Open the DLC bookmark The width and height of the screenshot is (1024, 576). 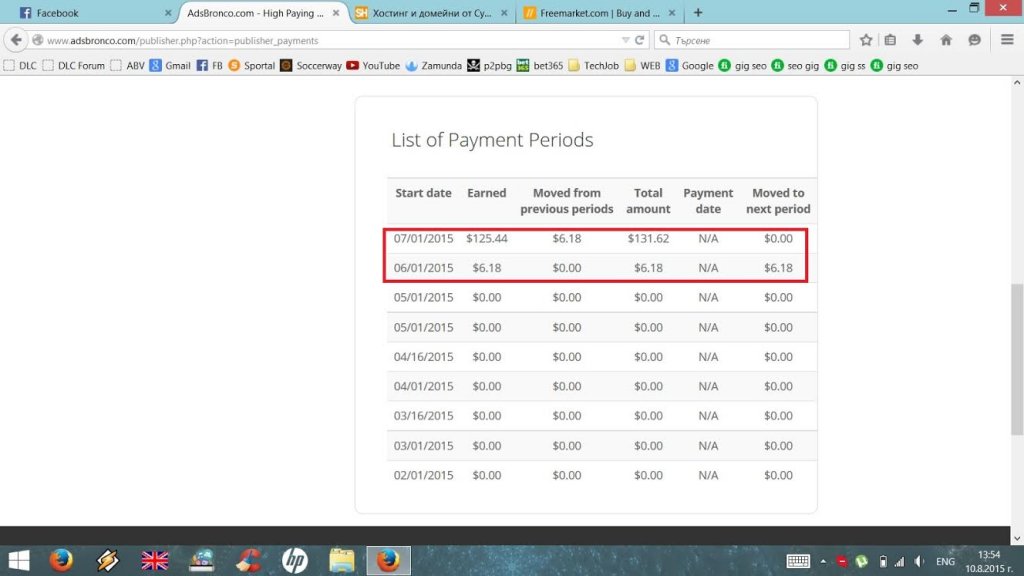[20, 65]
